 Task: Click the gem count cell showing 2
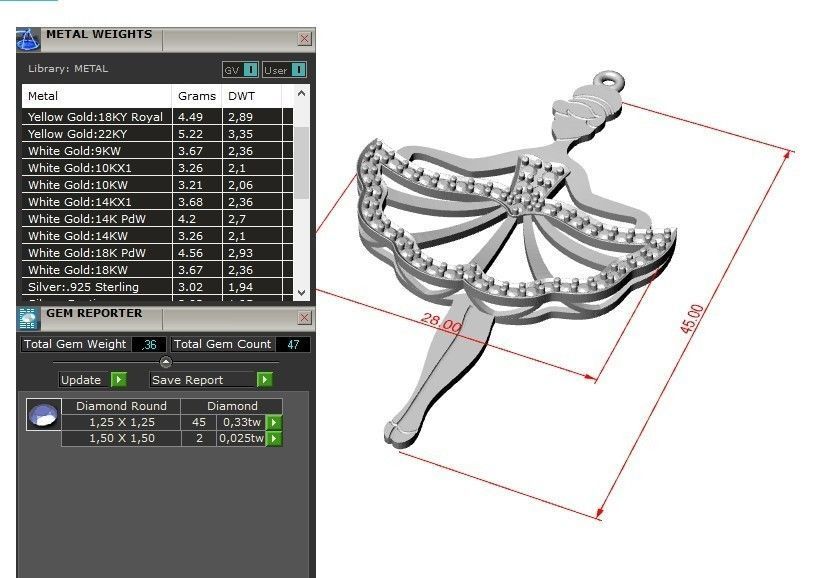(198, 438)
